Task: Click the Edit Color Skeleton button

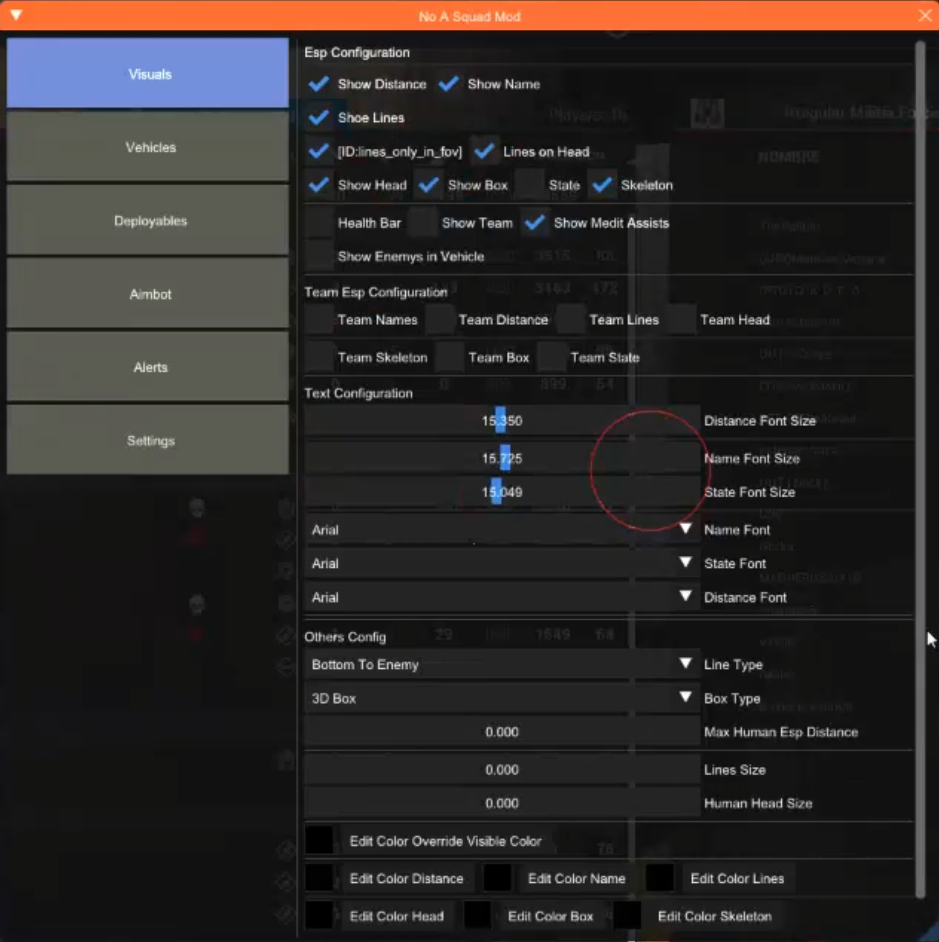Action: pyautogui.click(x=714, y=916)
